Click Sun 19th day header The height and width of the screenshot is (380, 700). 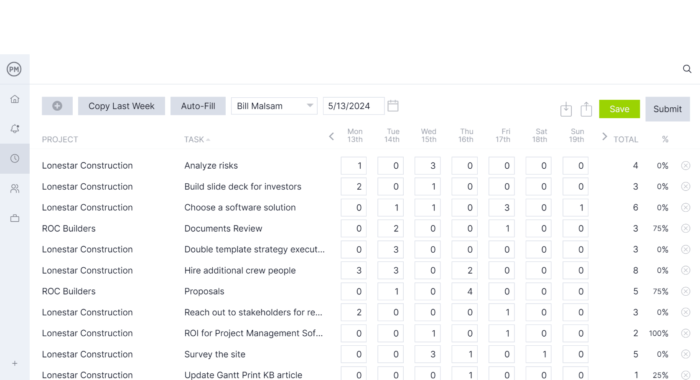tap(577, 135)
